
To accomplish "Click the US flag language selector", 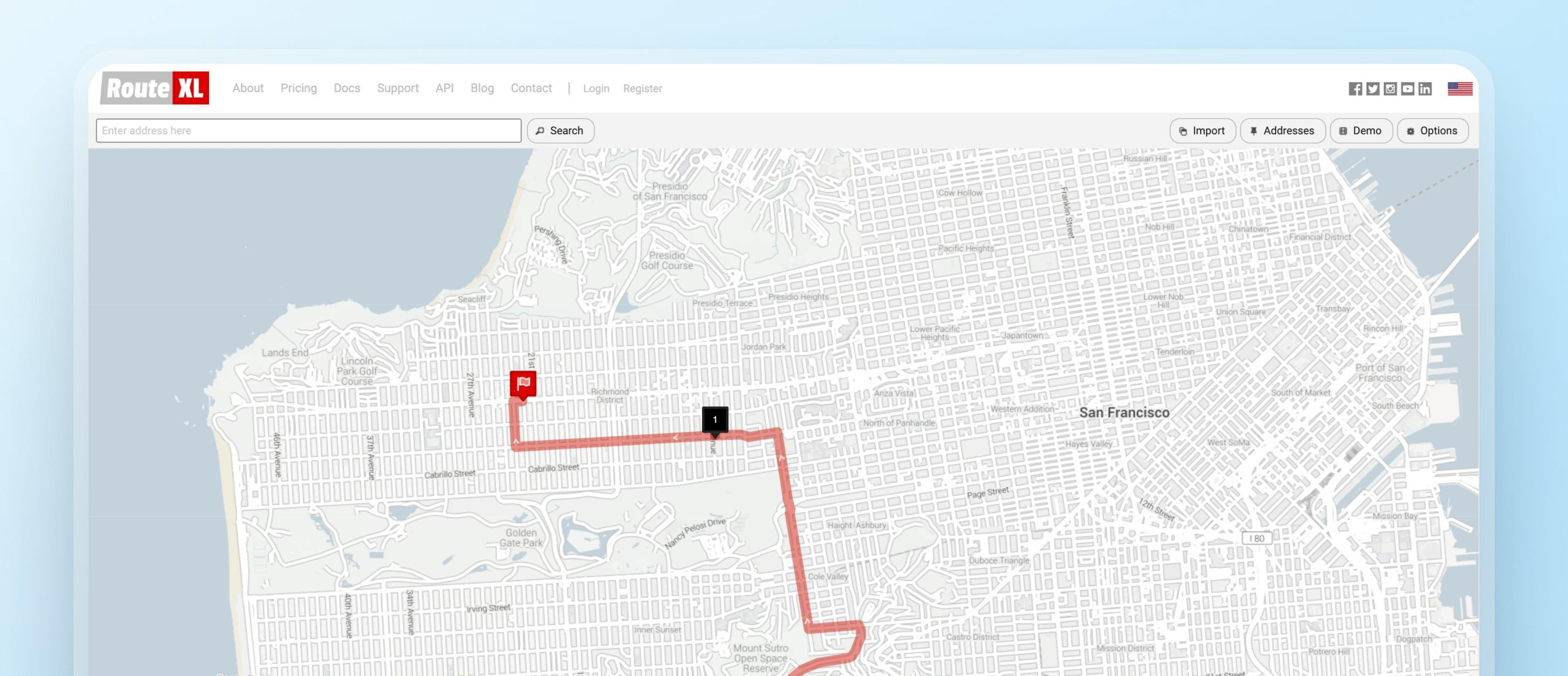I will (1460, 89).
